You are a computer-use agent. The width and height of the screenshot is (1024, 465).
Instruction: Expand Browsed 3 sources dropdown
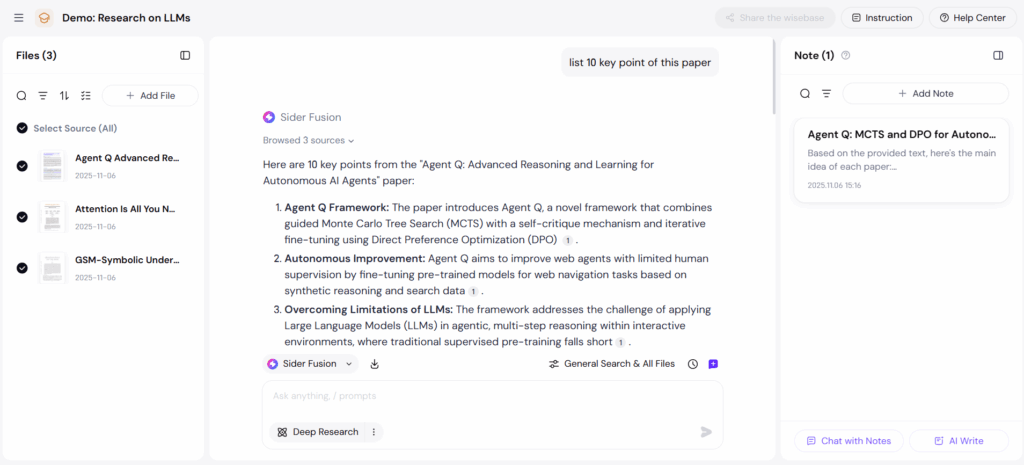pos(308,140)
